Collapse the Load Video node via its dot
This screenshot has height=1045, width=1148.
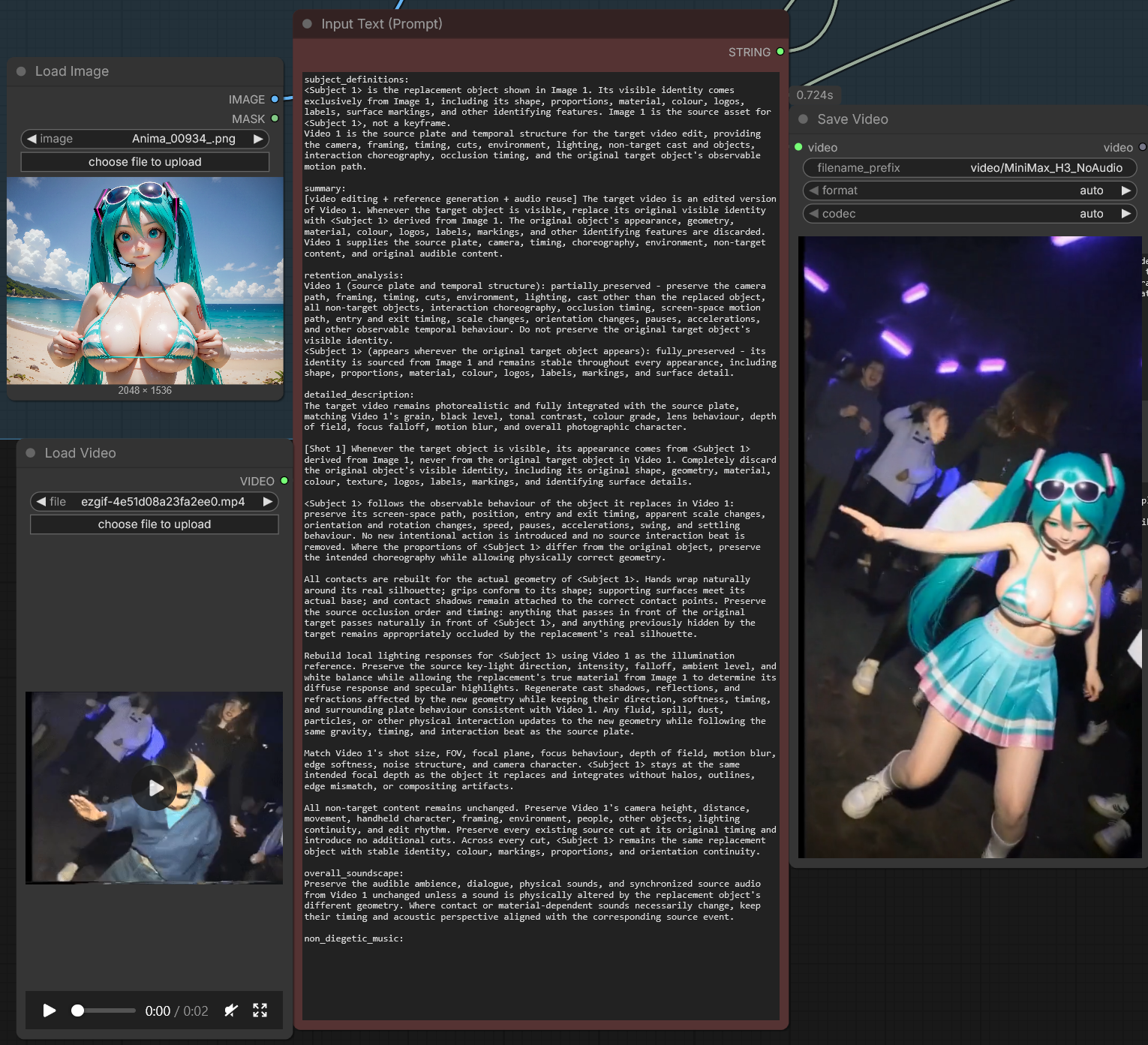tap(31, 453)
